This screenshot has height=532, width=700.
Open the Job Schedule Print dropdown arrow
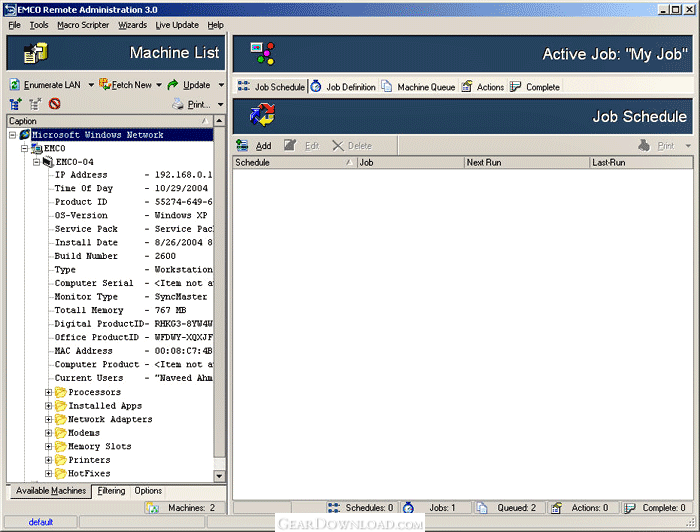click(688, 146)
